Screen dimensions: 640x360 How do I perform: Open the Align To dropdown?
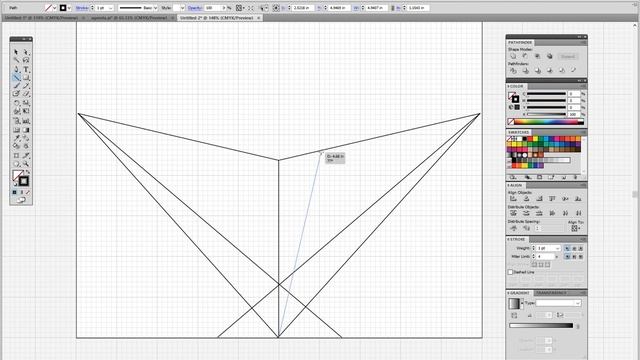[x=575, y=228]
